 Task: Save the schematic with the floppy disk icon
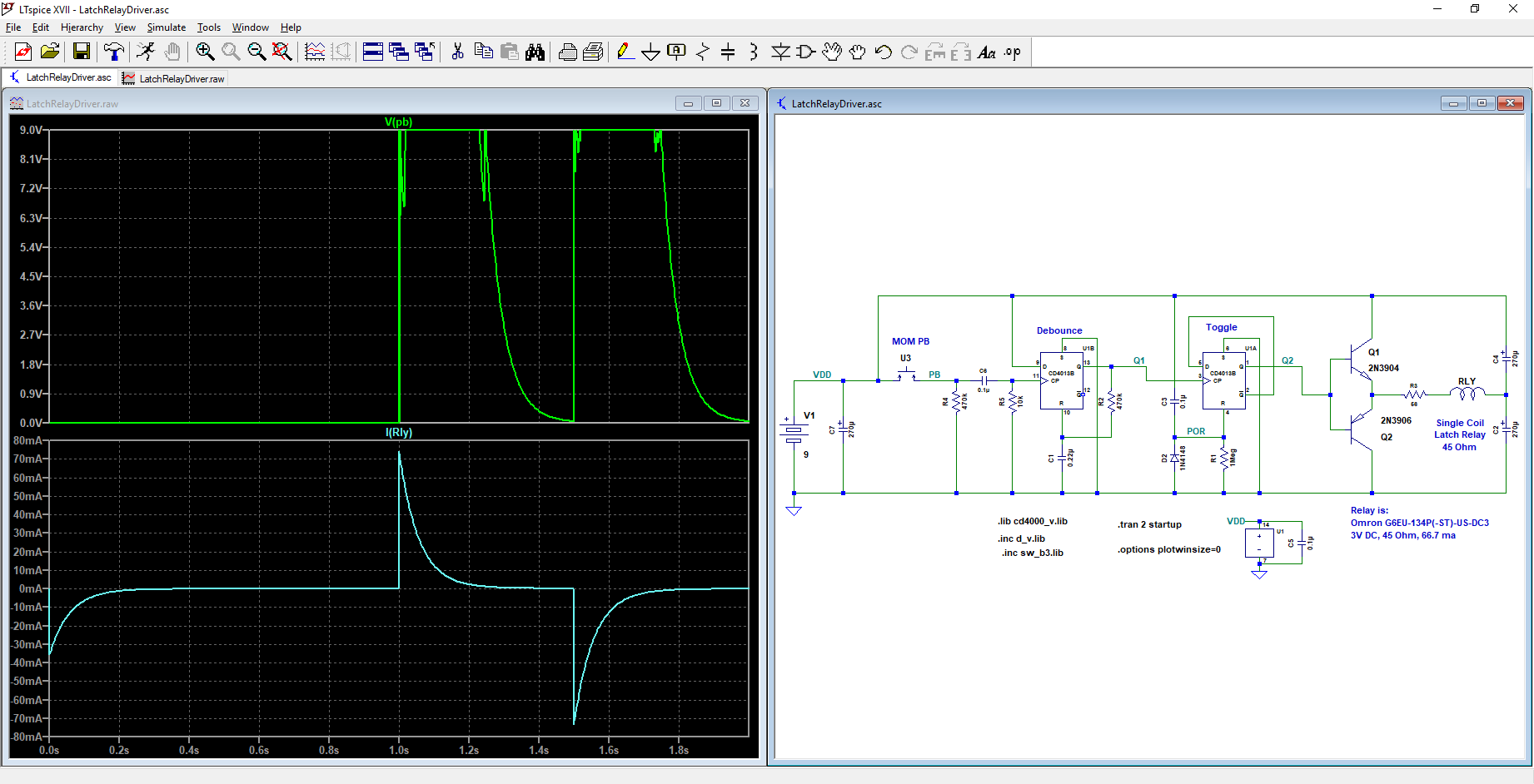82,52
